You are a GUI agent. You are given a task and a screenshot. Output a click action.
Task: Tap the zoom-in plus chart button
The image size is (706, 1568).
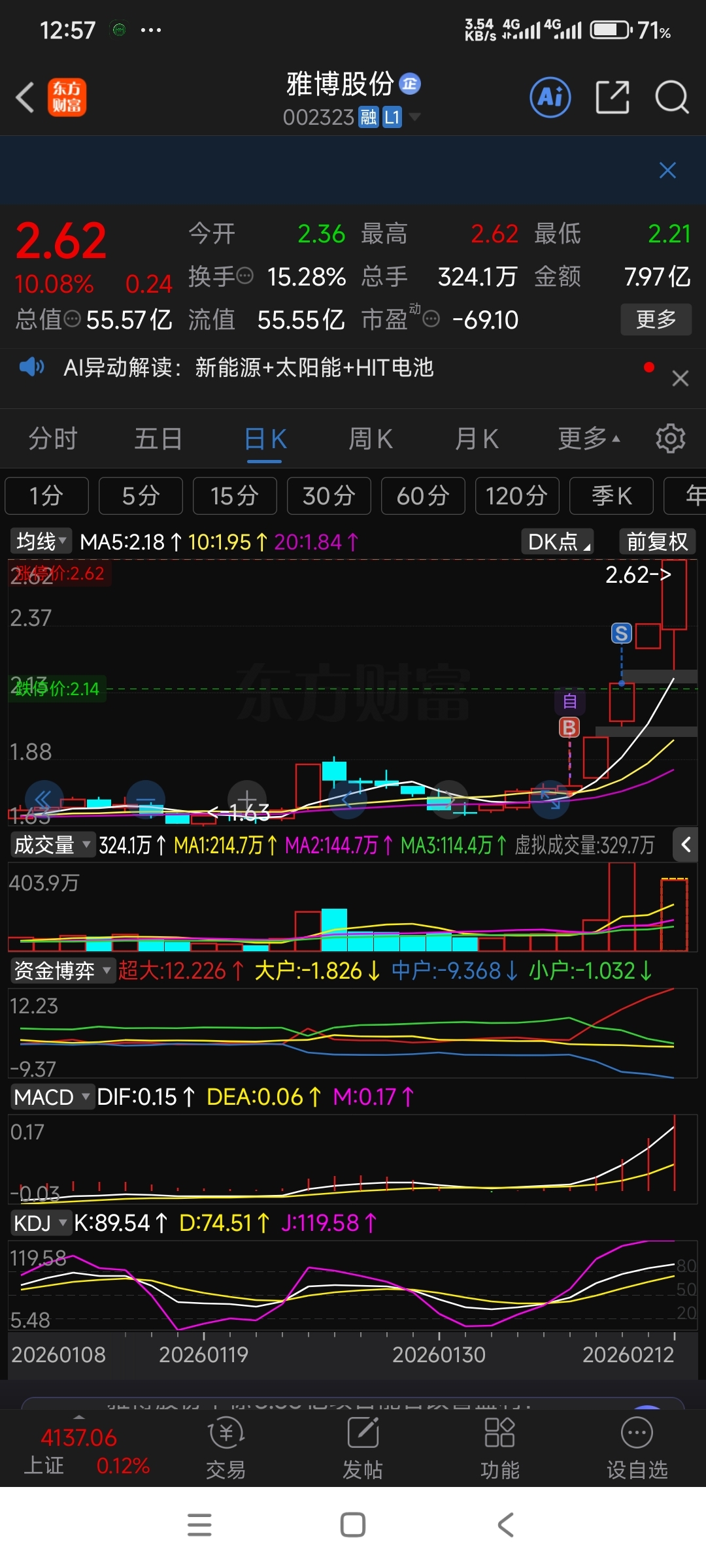(x=247, y=798)
